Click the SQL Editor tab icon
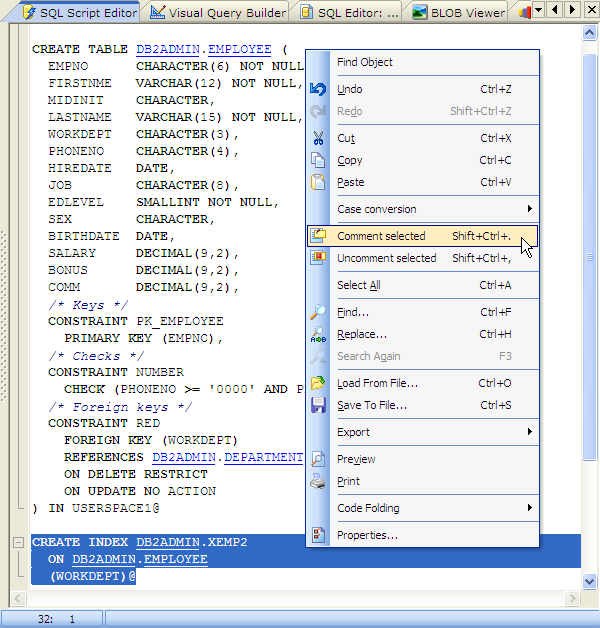 tap(306, 12)
